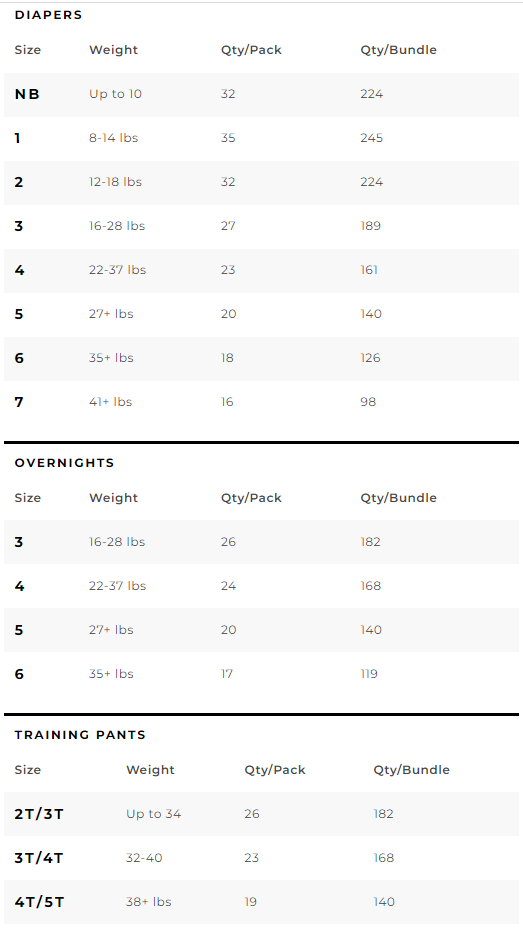Select the 4T/5T size label
The height and width of the screenshot is (932, 523).
39,902
